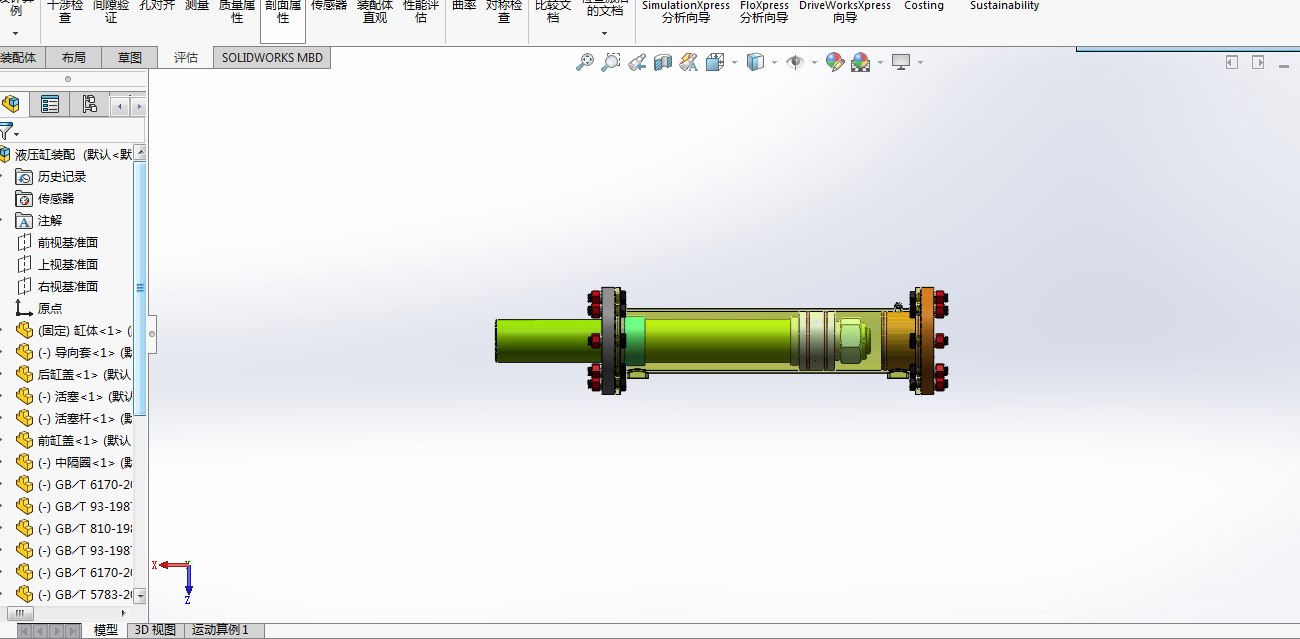
Task: Click the Display Style cube icon
Action: (x=756, y=62)
